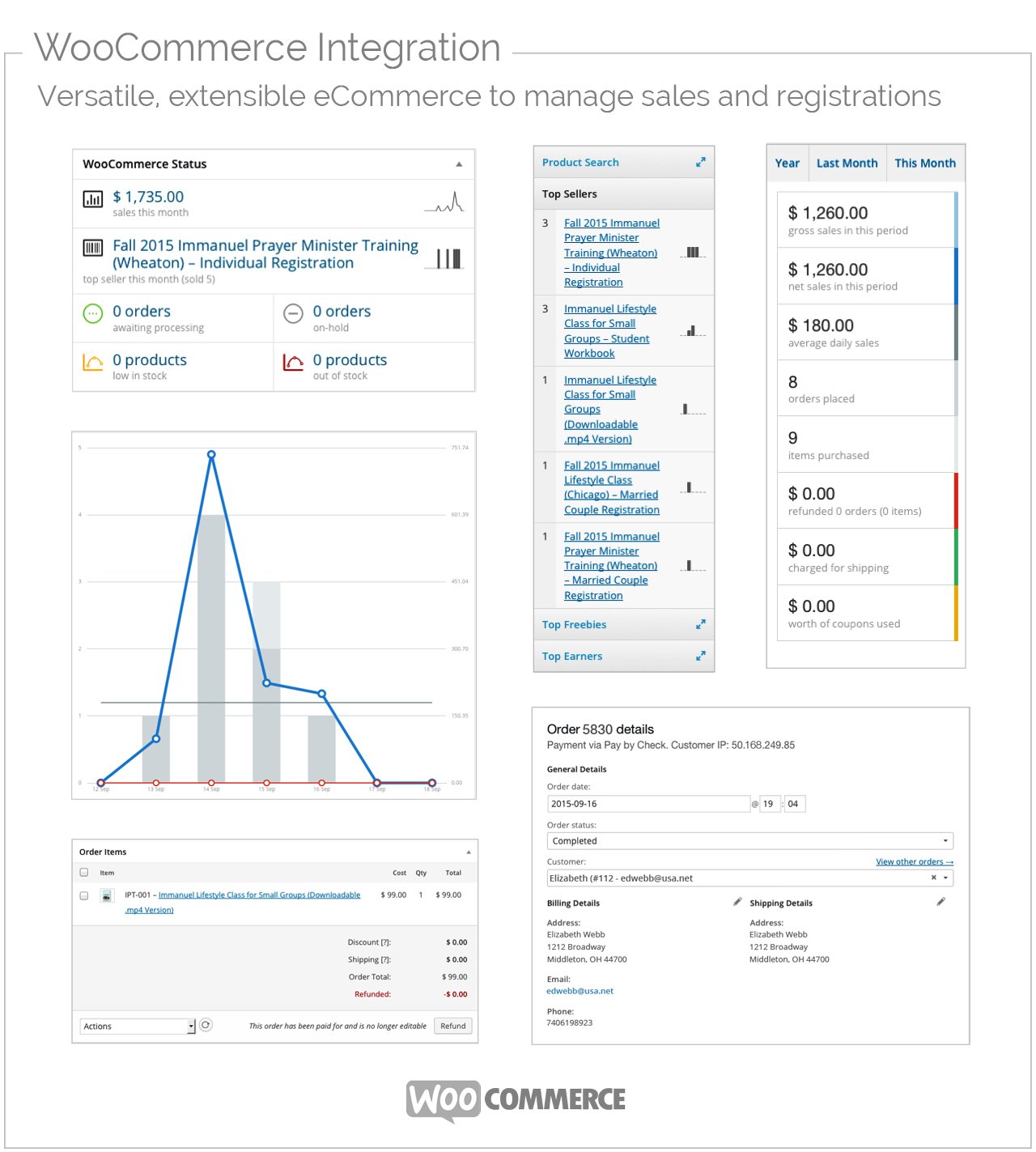Screen dimensions: 1036x1152
Task: Click the apply action refresh icon
Action: coord(206,1025)
